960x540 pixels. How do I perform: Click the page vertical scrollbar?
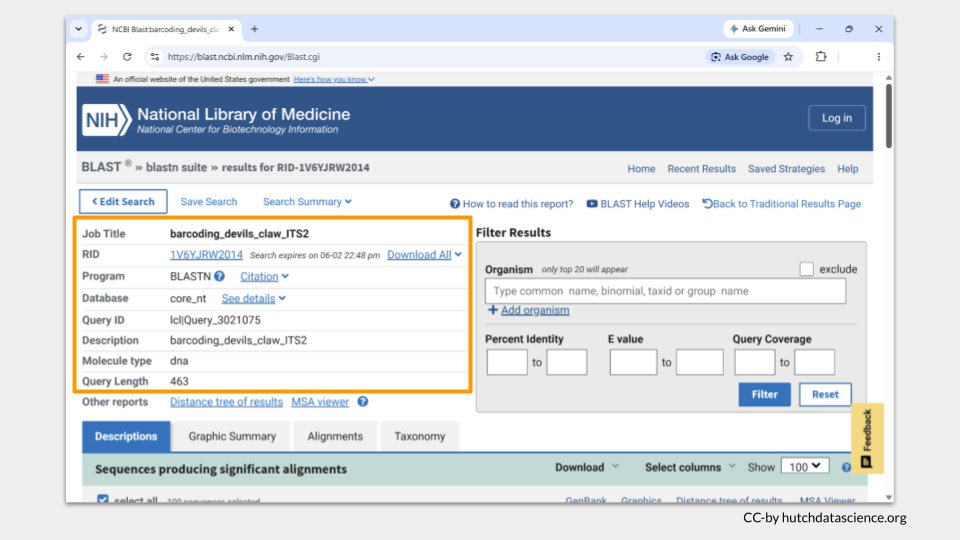tap(888, 115)
